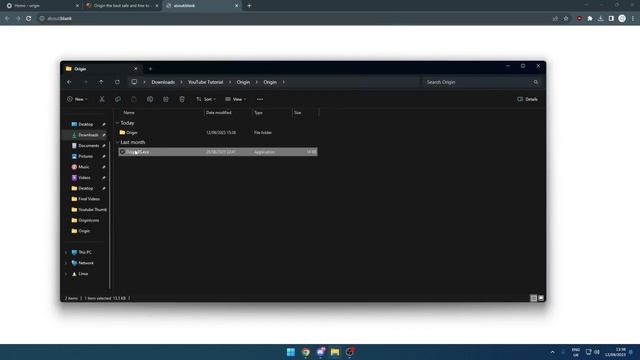The height and width of the screenshot is (360, 640).
Task: Click the This PC monitor icon in address bar
Action: pyautogui.click(x=134, y=82)
